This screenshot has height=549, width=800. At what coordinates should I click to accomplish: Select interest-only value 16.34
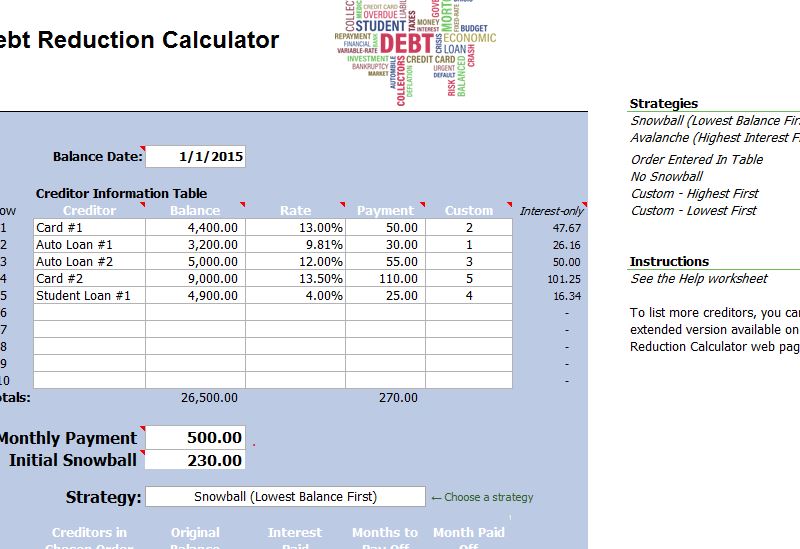tap(567, 296)
